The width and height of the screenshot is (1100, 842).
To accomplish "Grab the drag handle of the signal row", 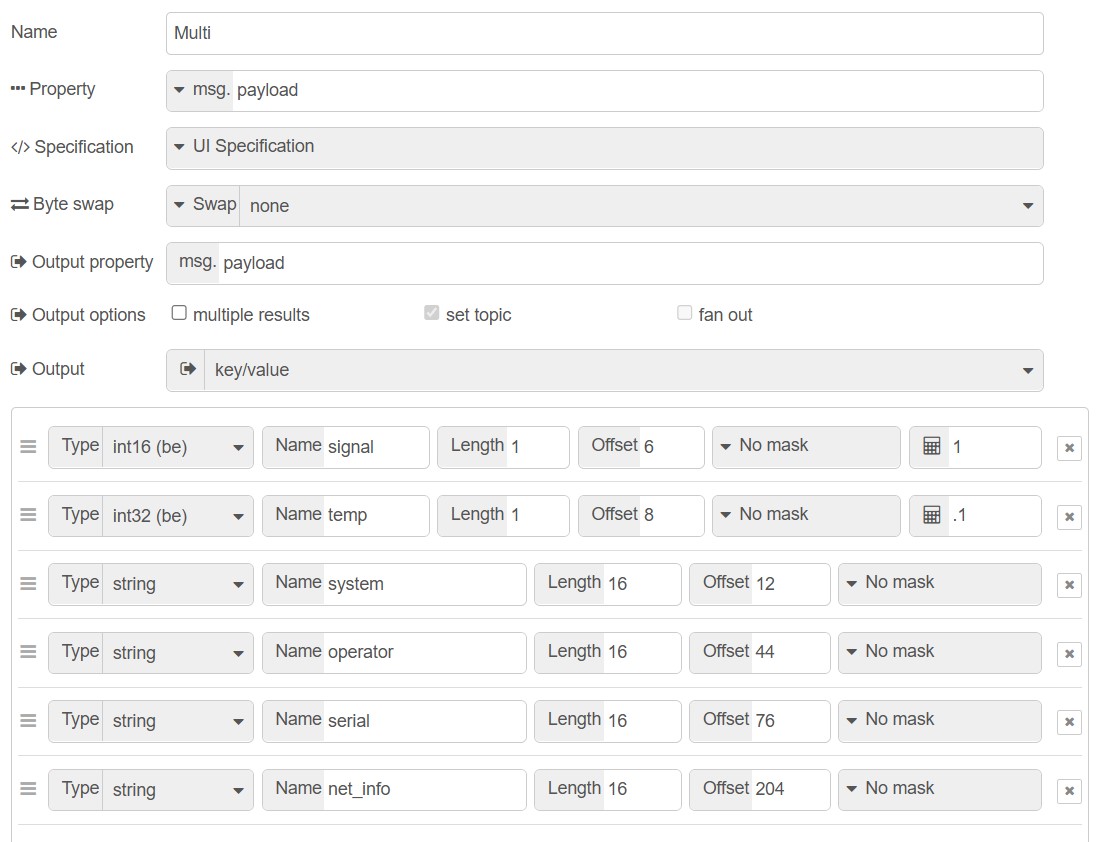I will (x=28, y=447).
